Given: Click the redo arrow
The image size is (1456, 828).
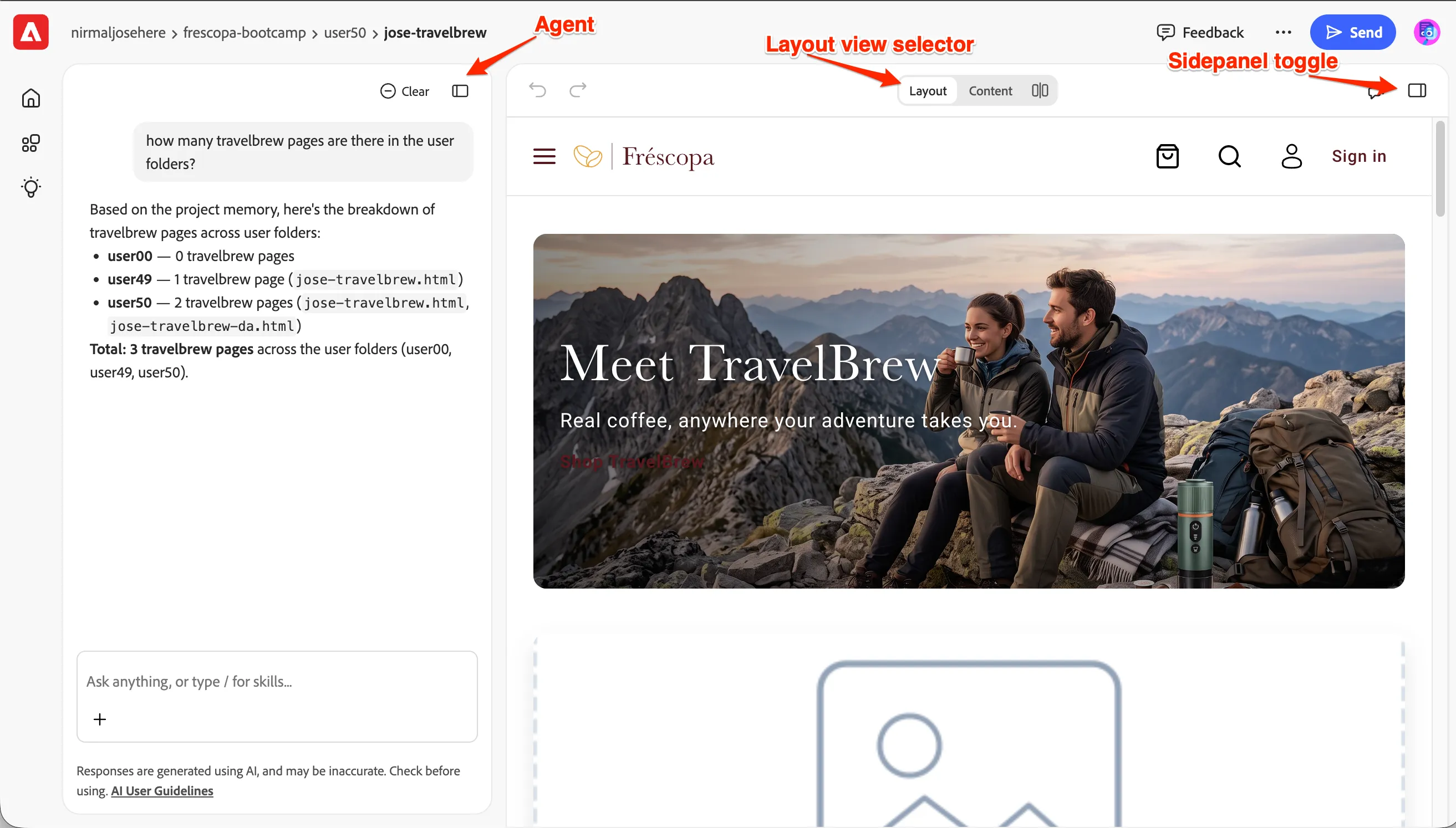Looking at the screenshot, I should tap(578, 90).
